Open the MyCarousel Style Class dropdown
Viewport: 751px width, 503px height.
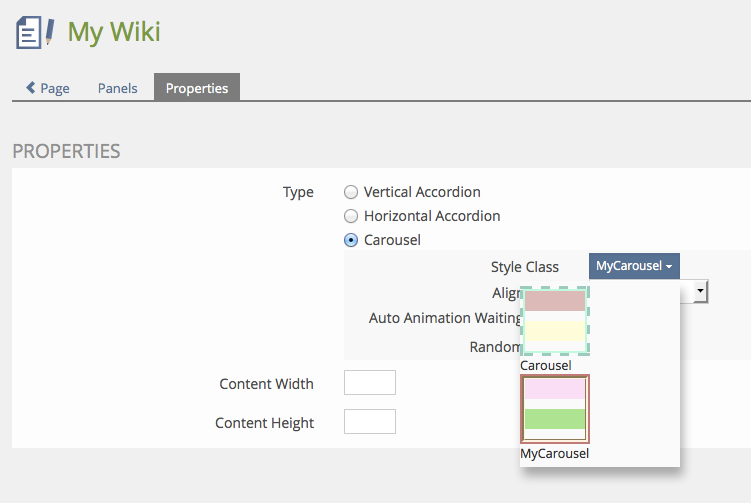634,266
